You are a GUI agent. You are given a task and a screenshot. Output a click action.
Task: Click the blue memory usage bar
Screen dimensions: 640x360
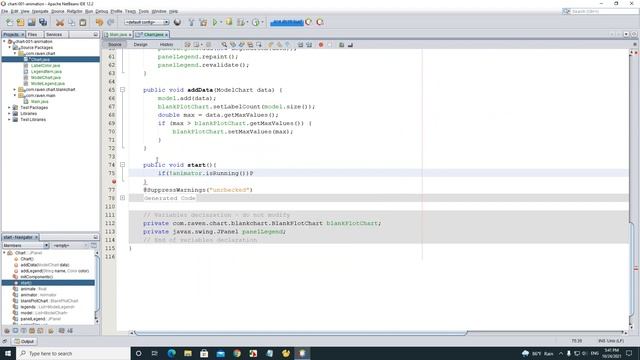click(x=287, y=22)
